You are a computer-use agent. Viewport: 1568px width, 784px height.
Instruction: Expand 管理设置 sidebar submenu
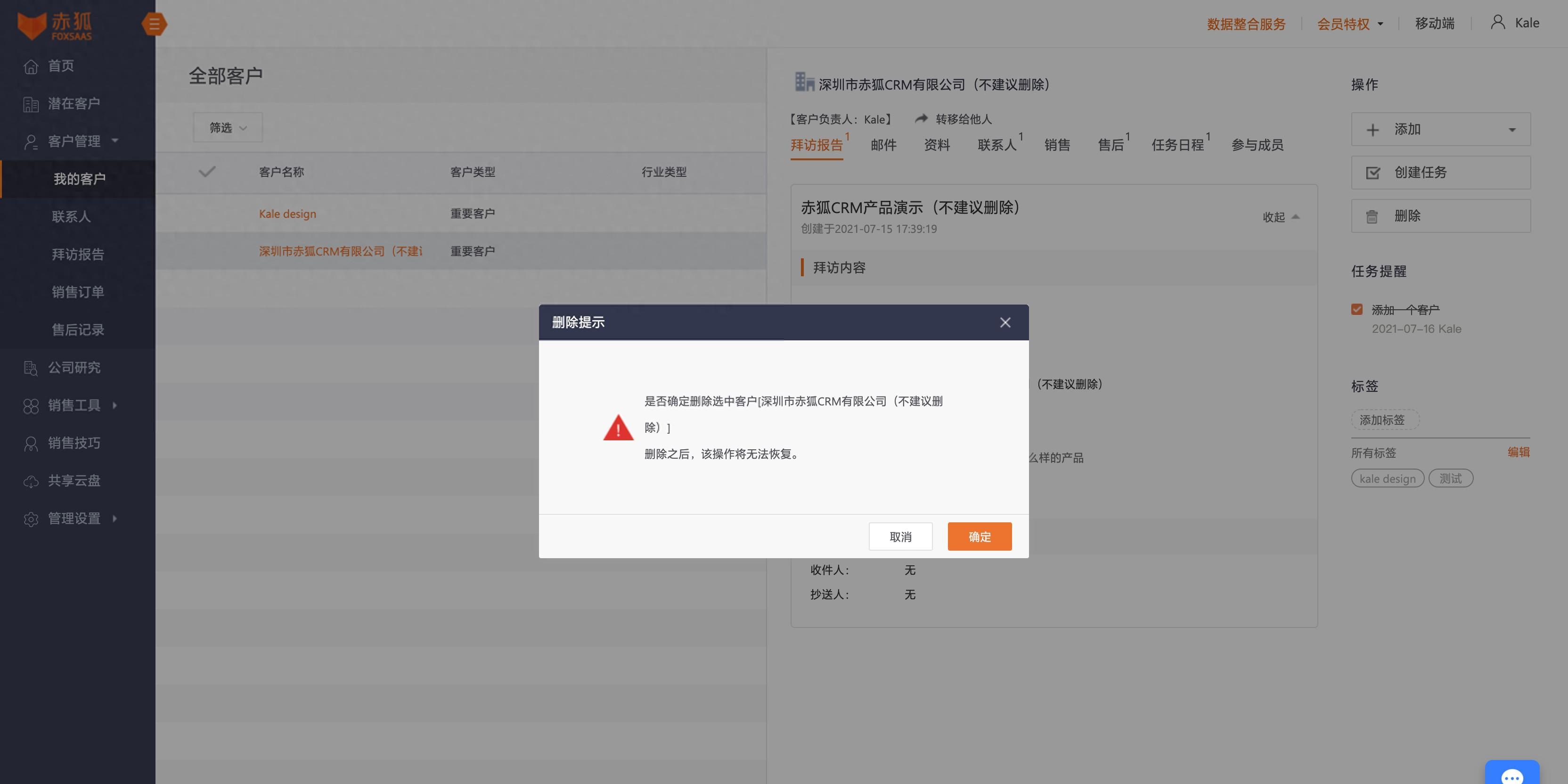(x=73, y=519)
